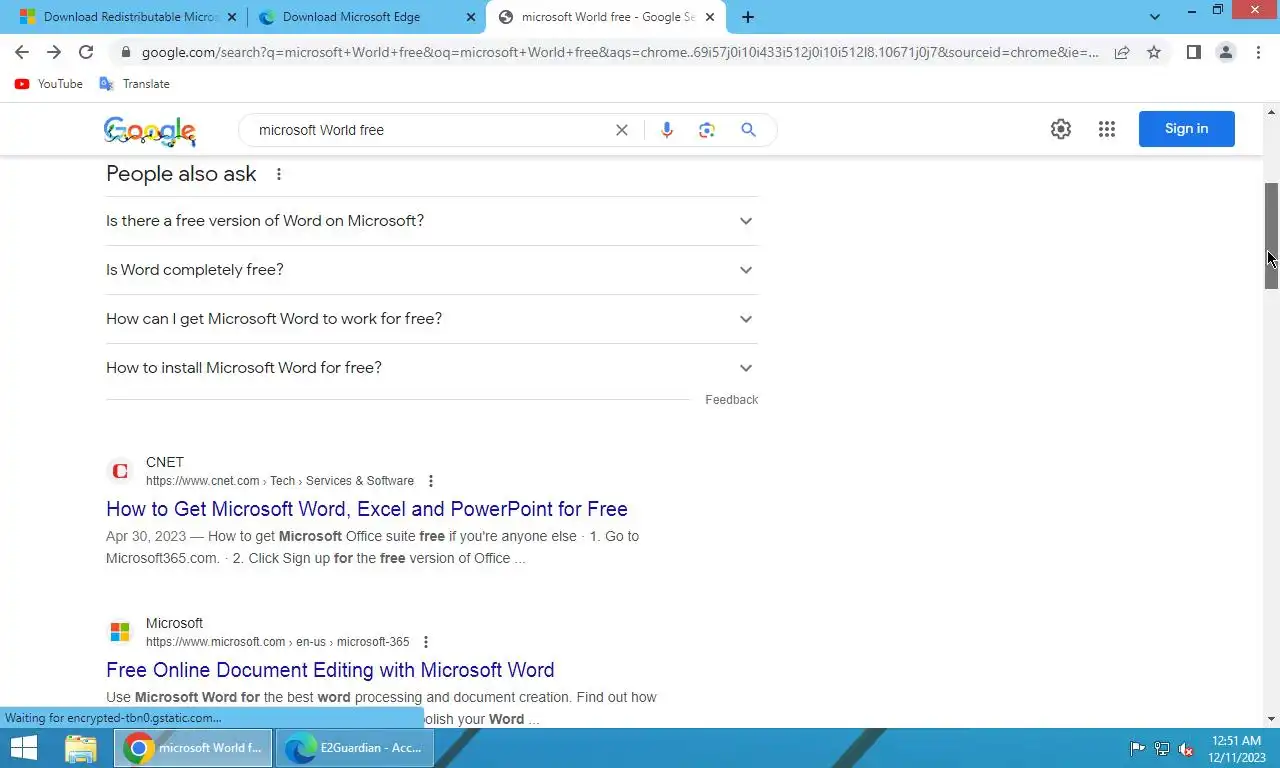
Task: Expand 'How can I get Microsoft Word'
Action: click(432, 319)
